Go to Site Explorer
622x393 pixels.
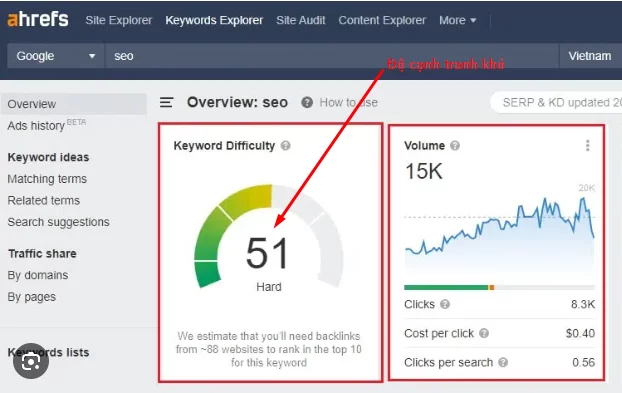(119, 20)
